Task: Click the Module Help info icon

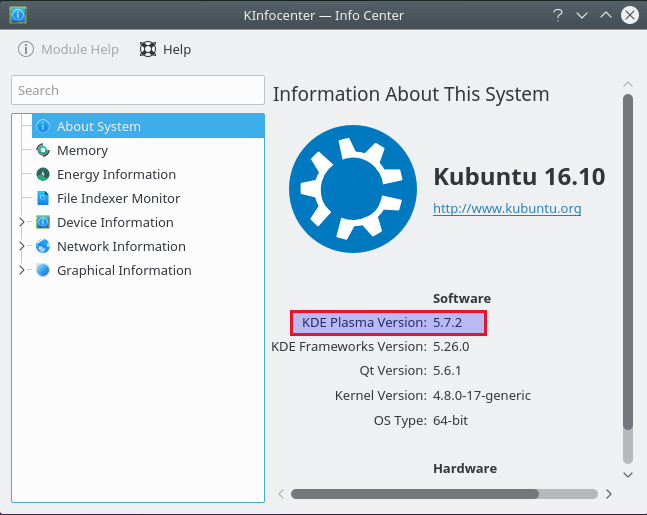Action: coord(26,50)
